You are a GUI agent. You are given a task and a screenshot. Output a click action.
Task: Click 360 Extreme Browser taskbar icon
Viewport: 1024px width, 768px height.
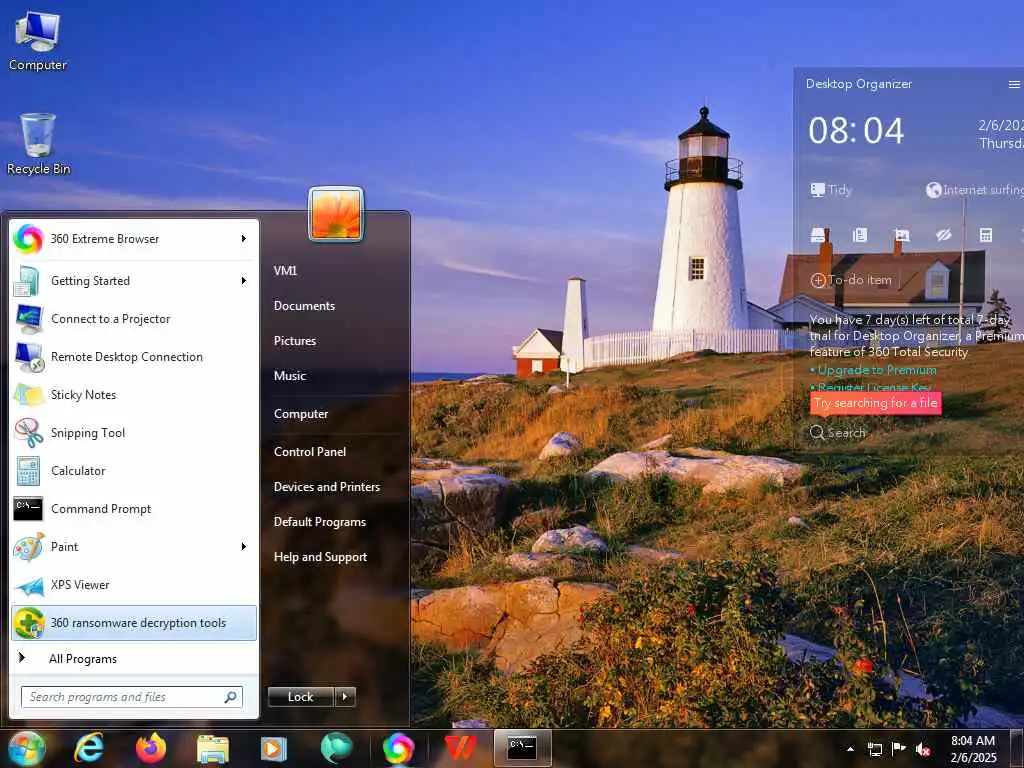point(398,748)
